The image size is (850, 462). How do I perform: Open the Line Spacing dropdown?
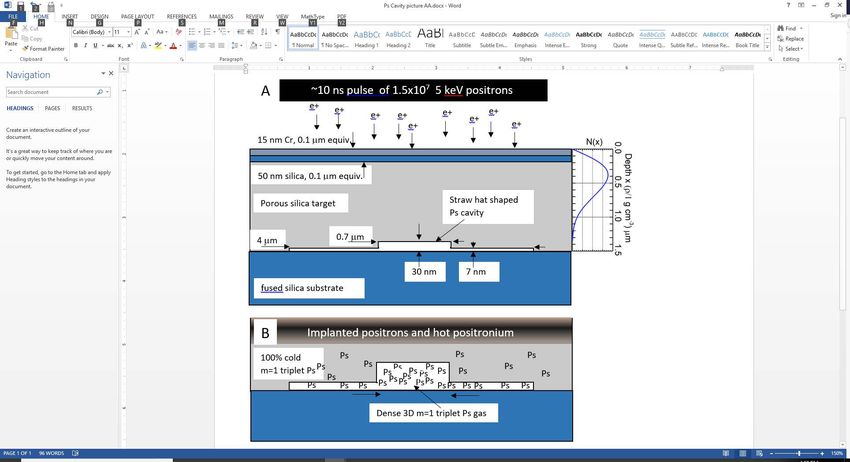(x=237, y=46)
